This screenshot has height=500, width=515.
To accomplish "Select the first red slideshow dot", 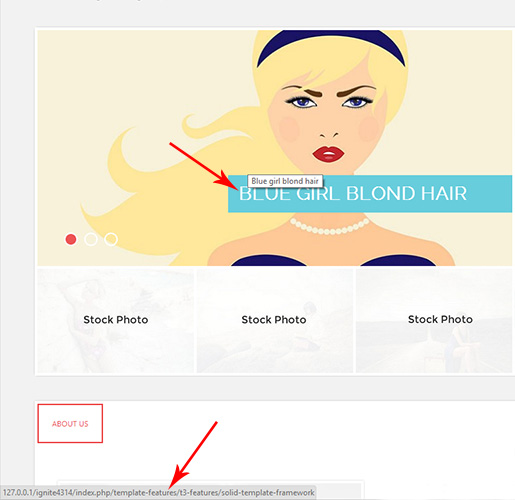I will (71, 239).
